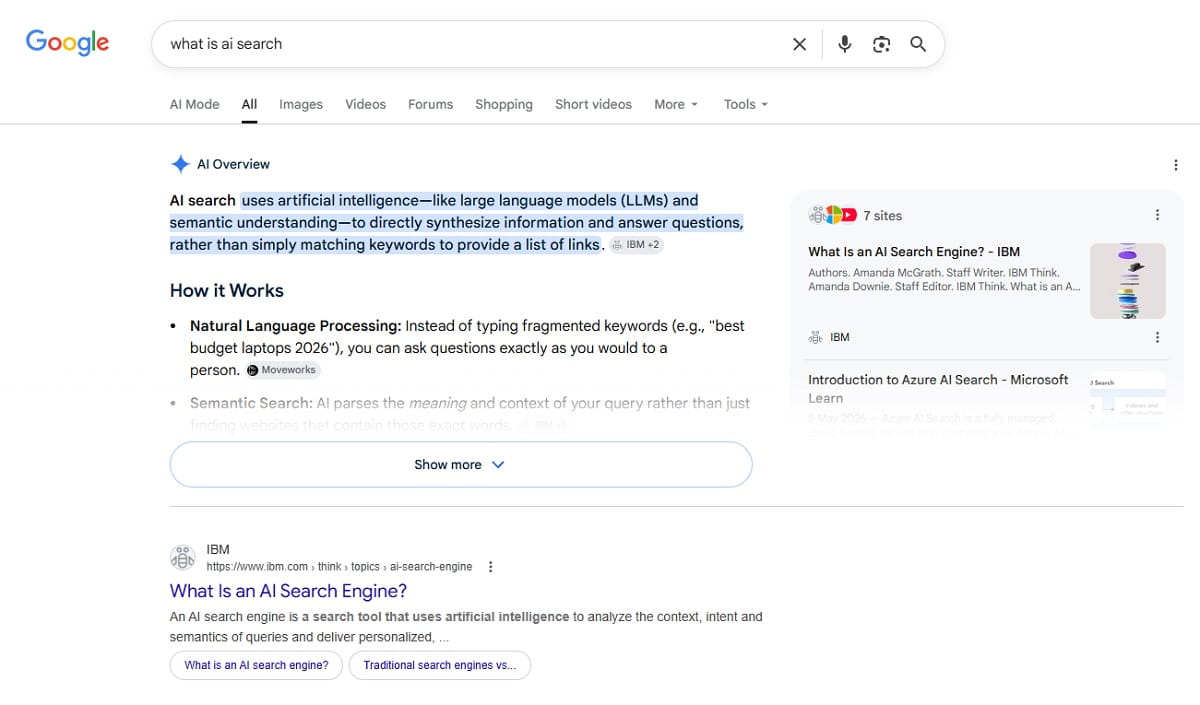Click the Azure AI Search thumbnail
This screenshot has height=705, width=1200.
coord(1128,400)
